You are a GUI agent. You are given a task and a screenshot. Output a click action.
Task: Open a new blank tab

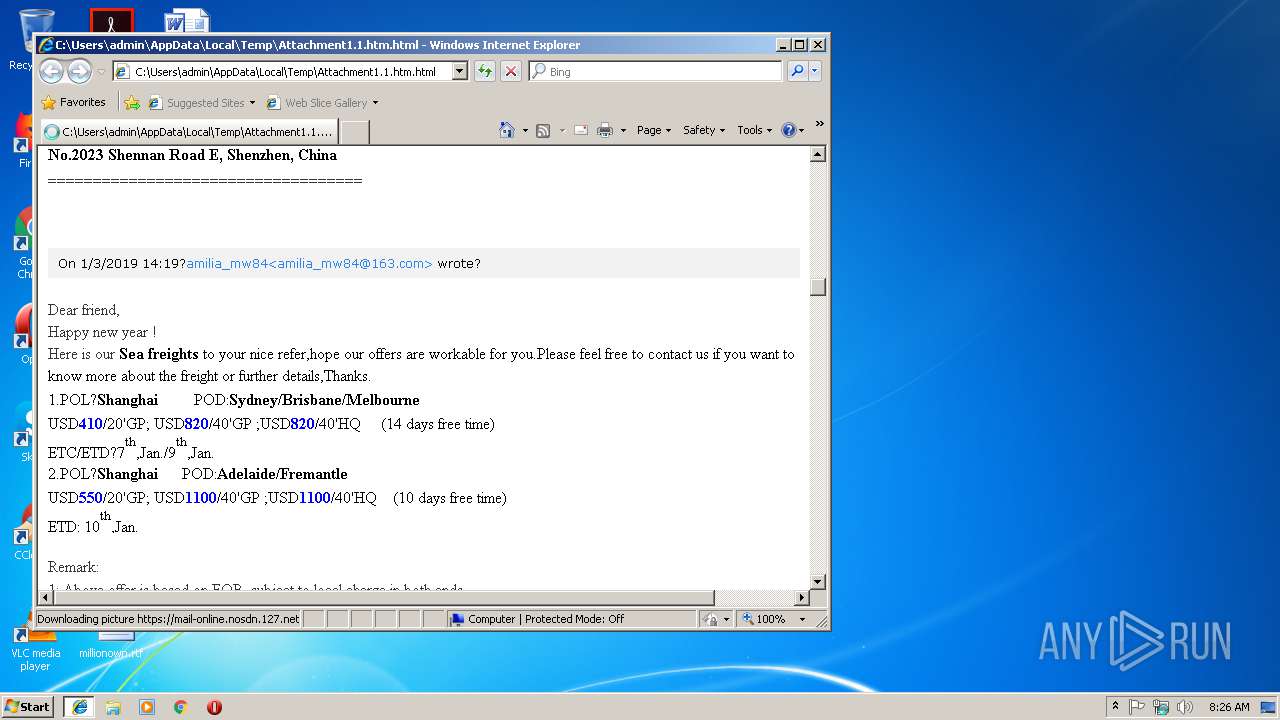click(355, 132)
